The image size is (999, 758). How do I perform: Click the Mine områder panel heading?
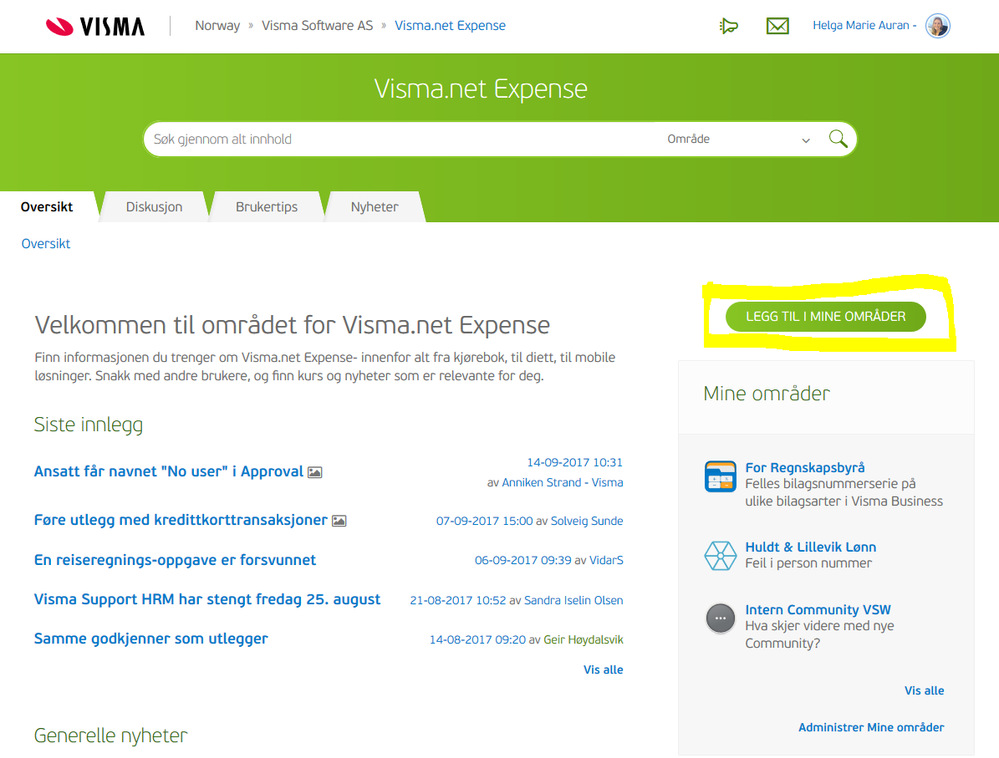[766, 394]
